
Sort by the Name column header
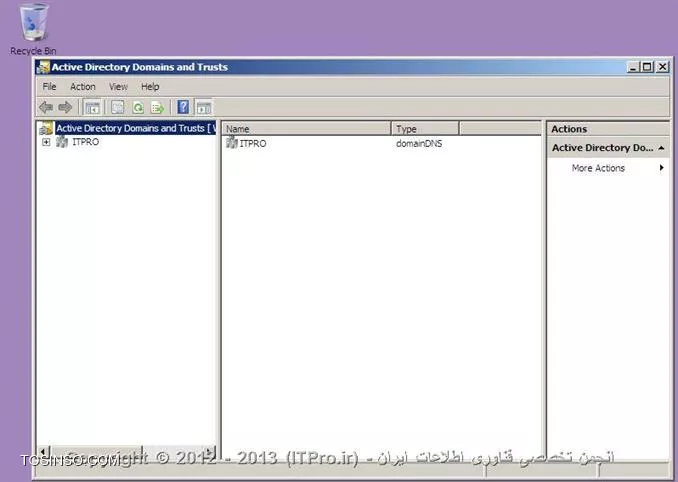tap(306, 128)
